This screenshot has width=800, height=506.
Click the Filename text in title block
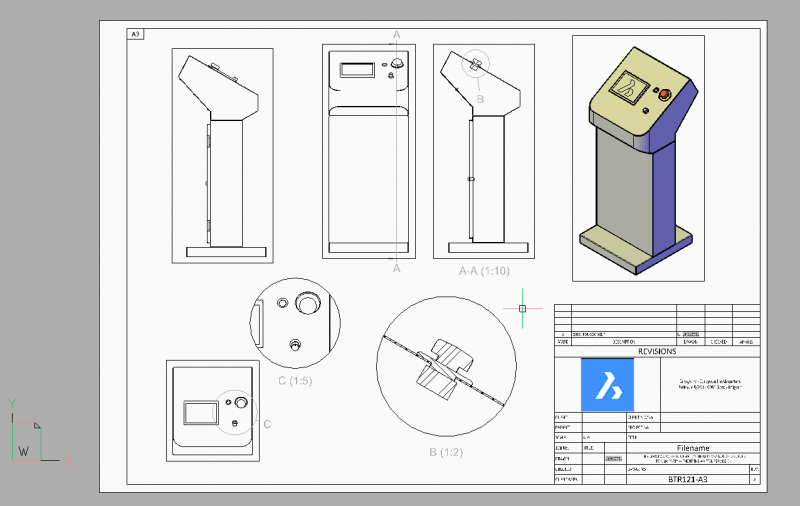(693, 448)
